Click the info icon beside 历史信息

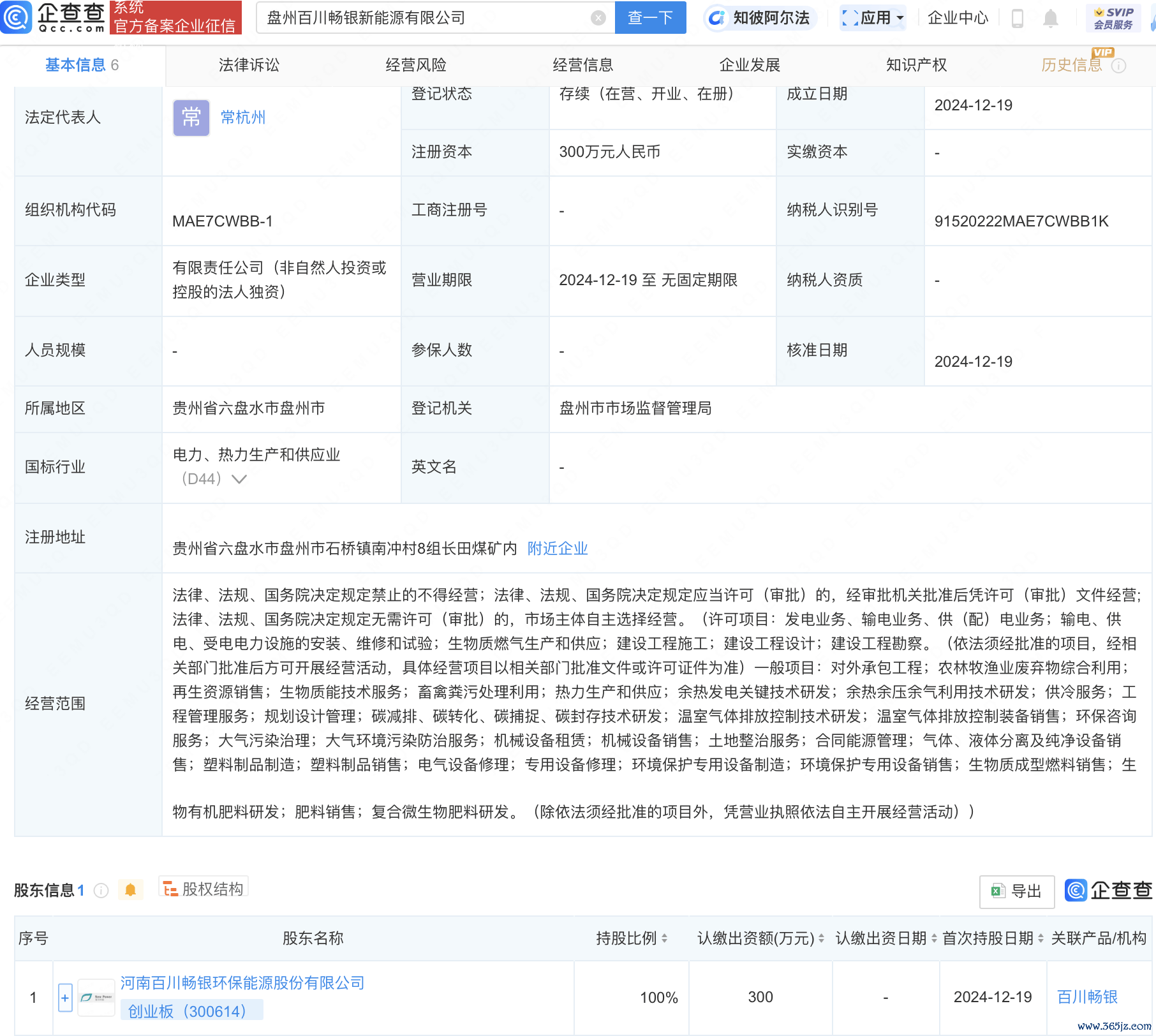click(1118, 66)
